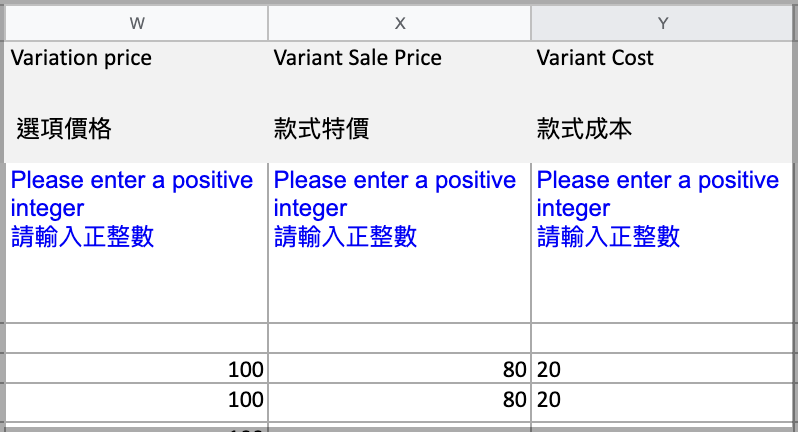Screen dimensions: 798x432
Task: Click the column border between W and X headers
Action: point(268,23)
